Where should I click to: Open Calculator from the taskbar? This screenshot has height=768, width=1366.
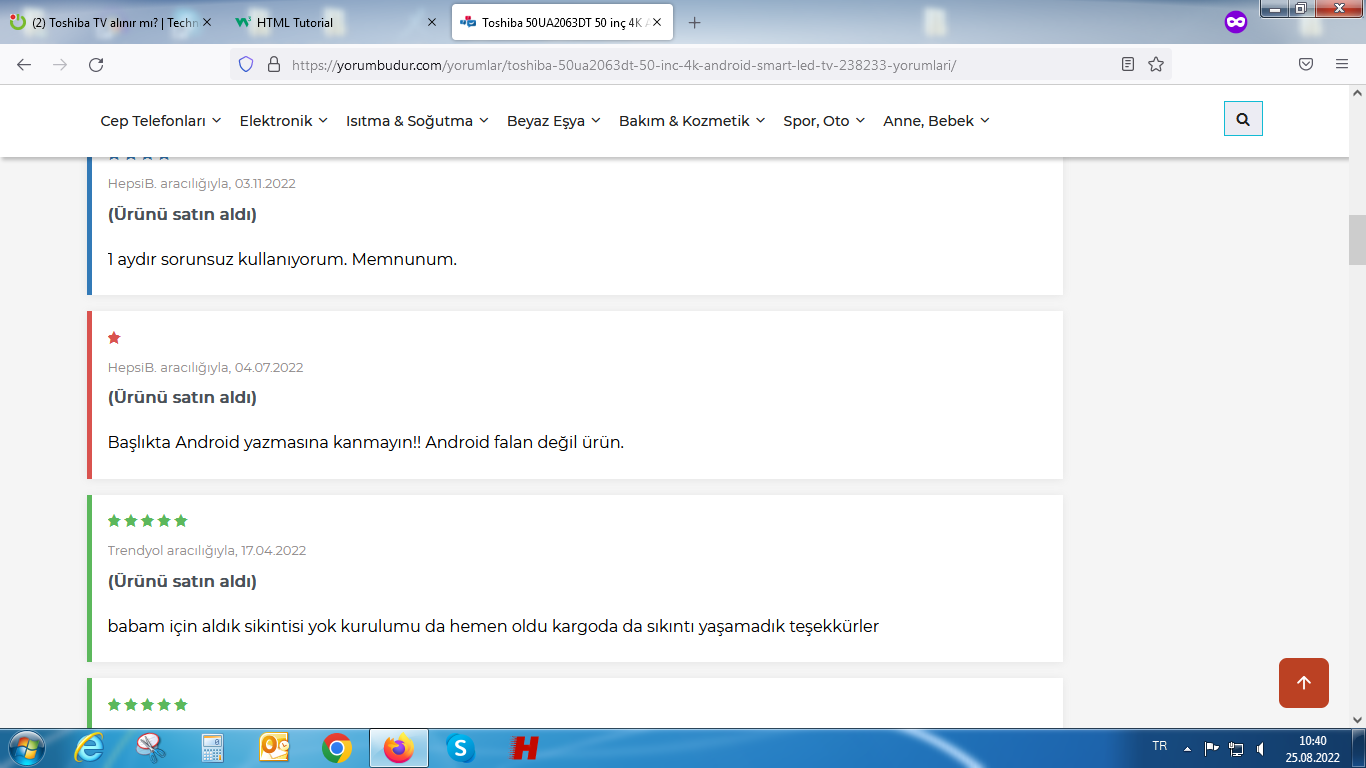212,748
